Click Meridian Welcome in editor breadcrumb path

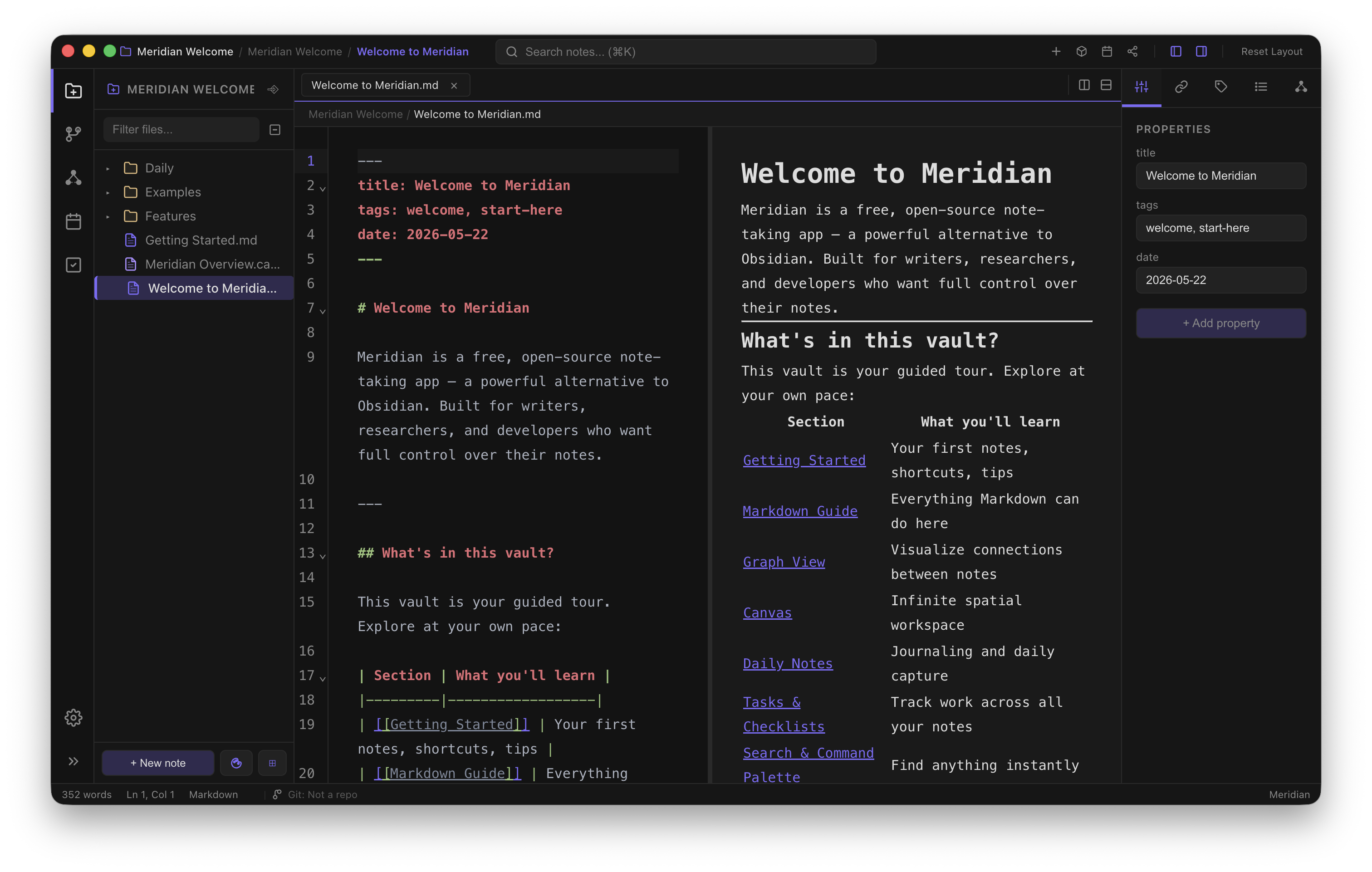(356, 114)
